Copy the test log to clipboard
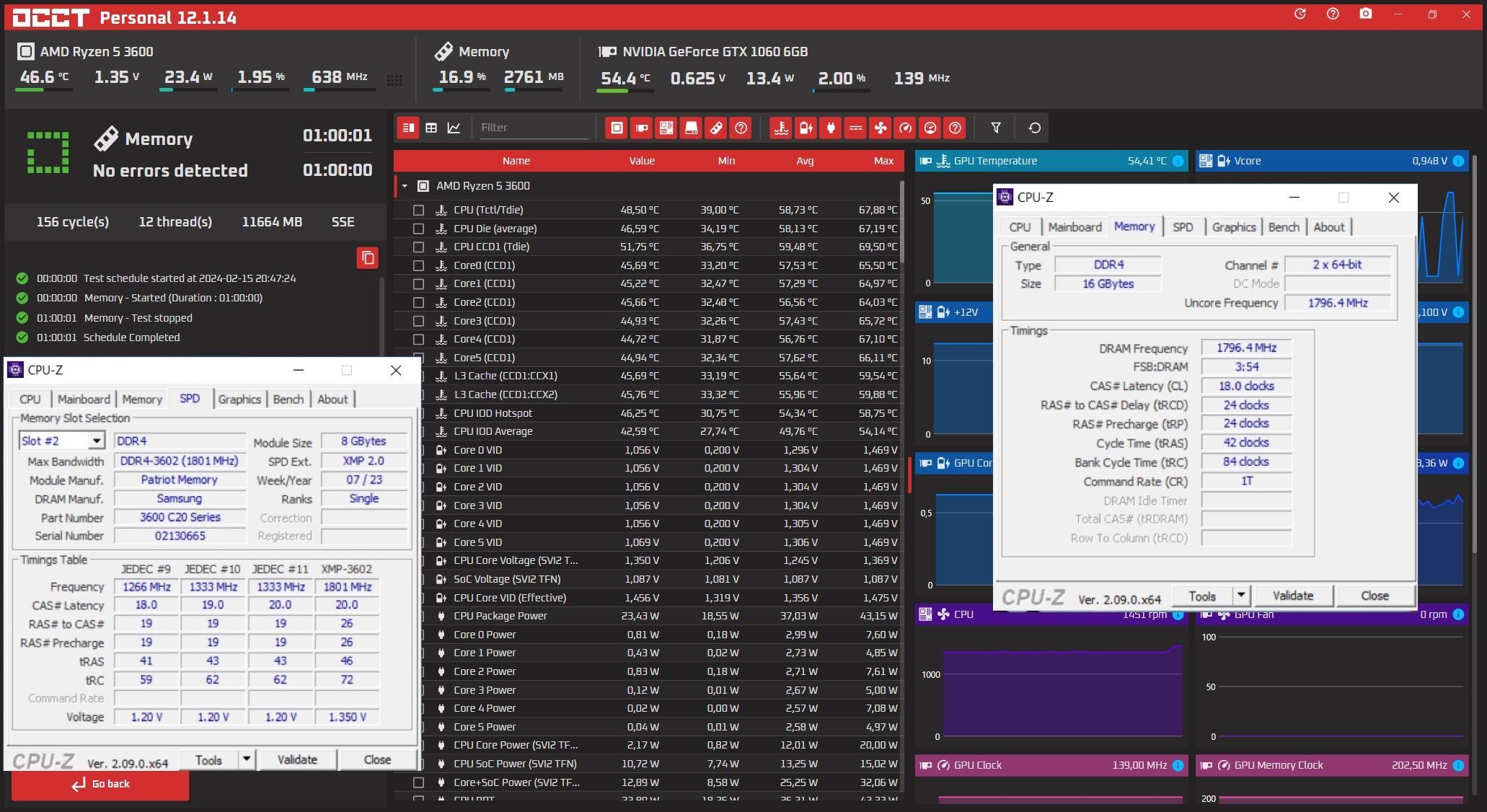 click(368, 257)
